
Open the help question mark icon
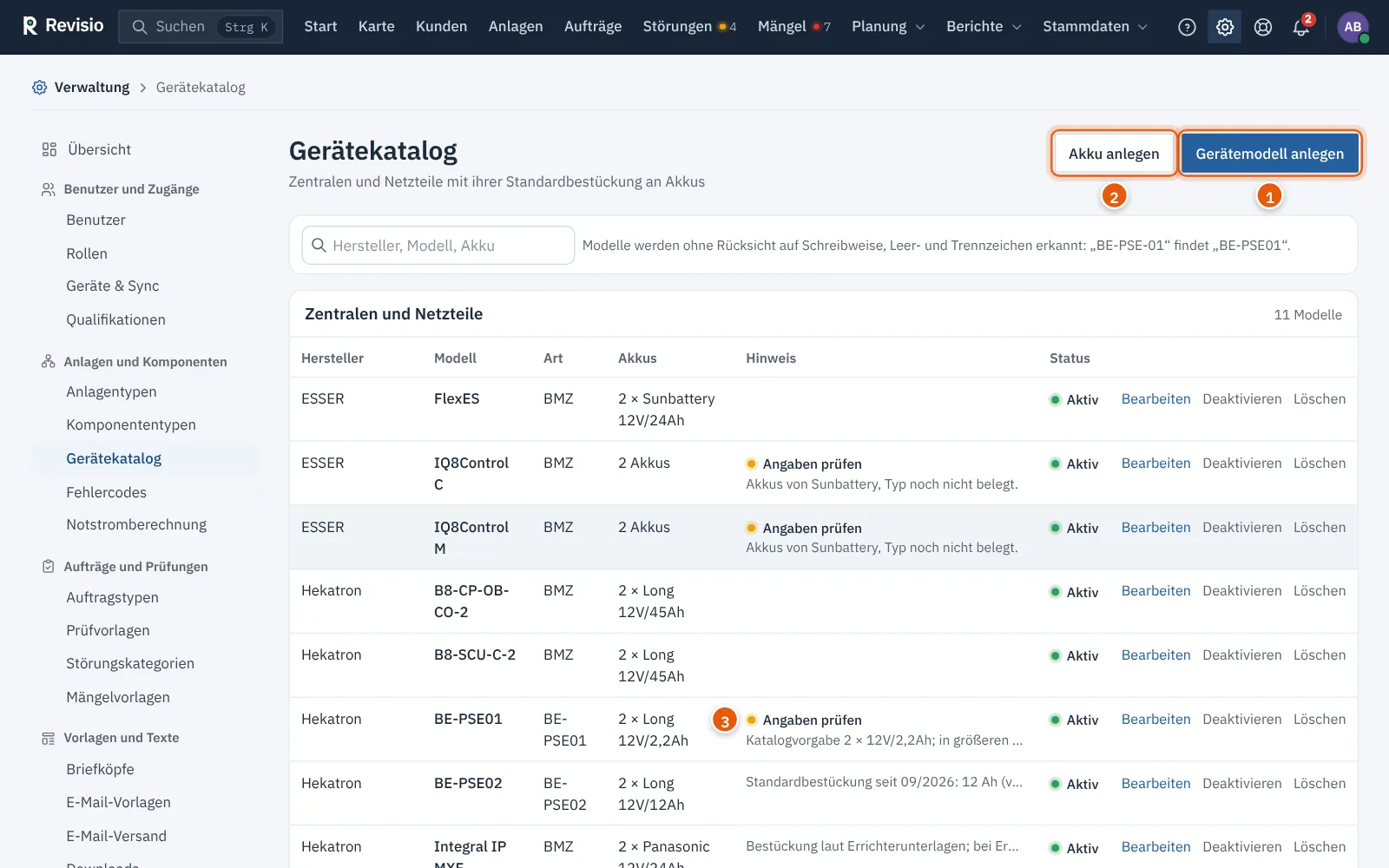pos(1187,27)
